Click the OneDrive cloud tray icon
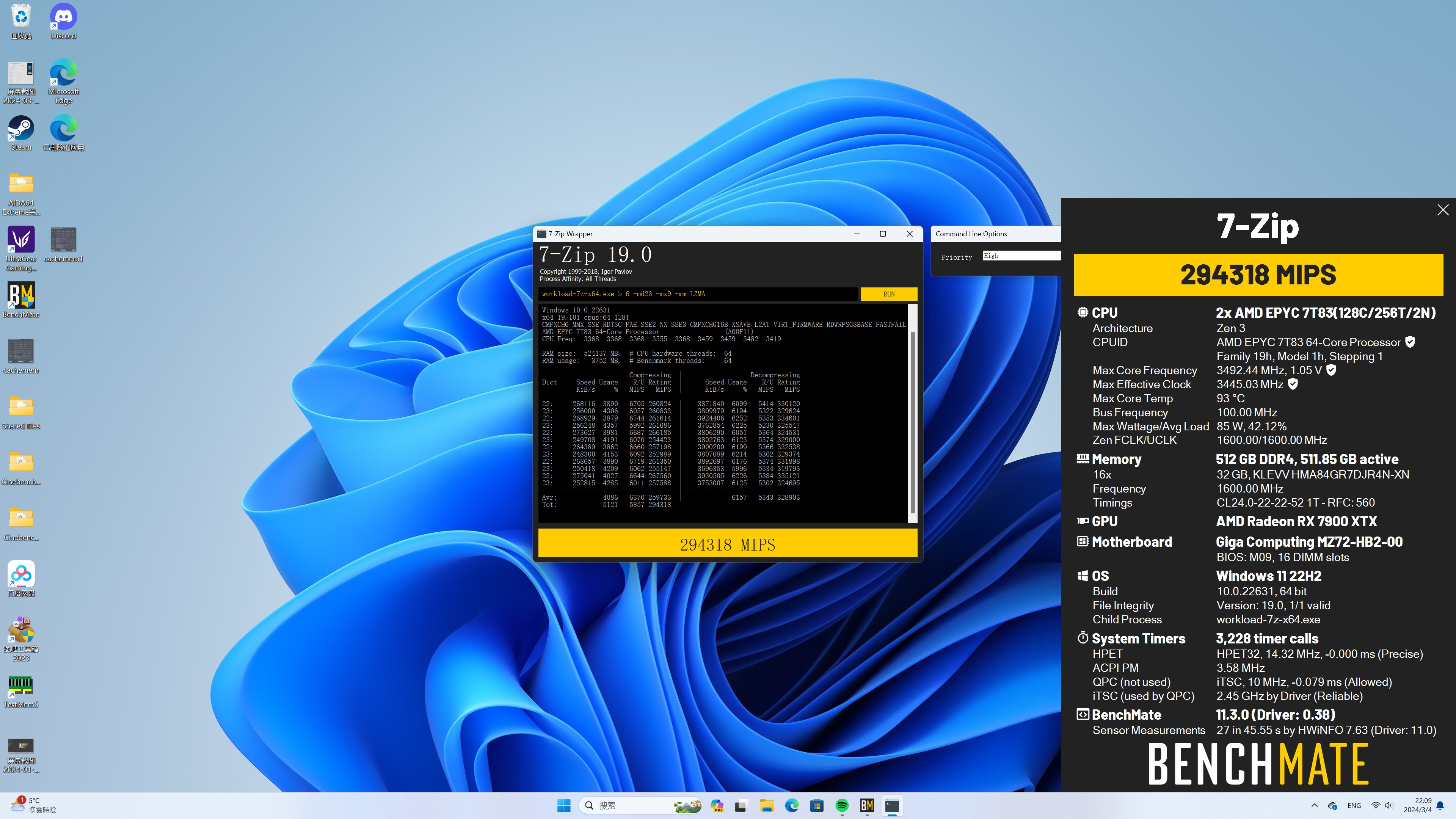 [1332, 805]
